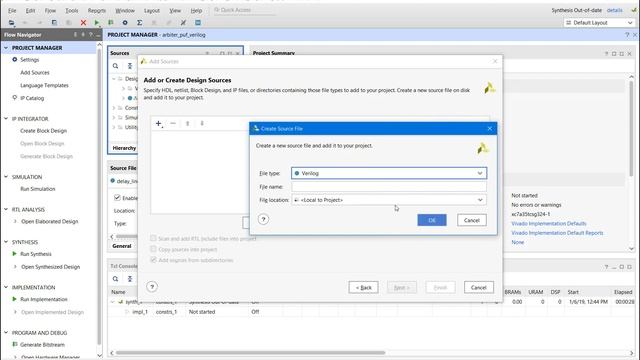Image resolution: width=640 pixels, height=360 pixels.
Task: Click the crossed tools toolbar icon
Action: point(183,23)
